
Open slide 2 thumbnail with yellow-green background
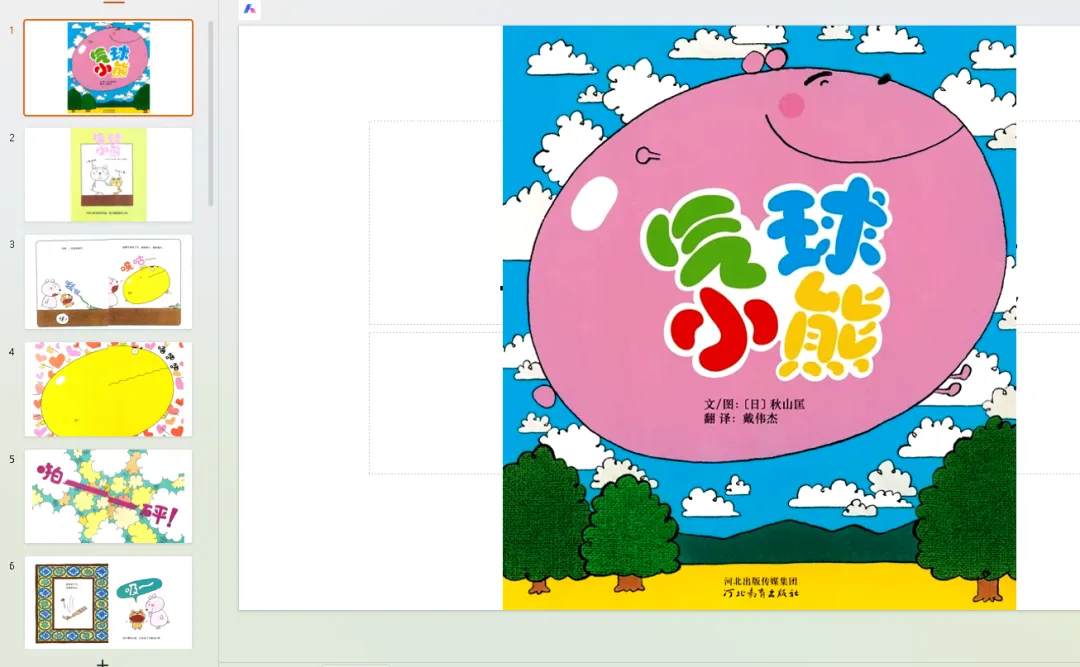(x=108, y=174)
